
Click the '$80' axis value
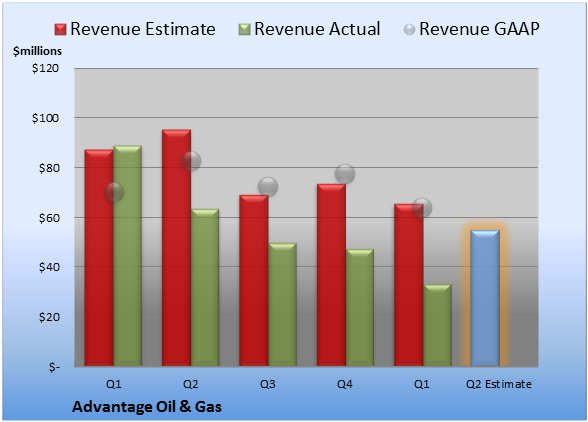click(49, 168)
